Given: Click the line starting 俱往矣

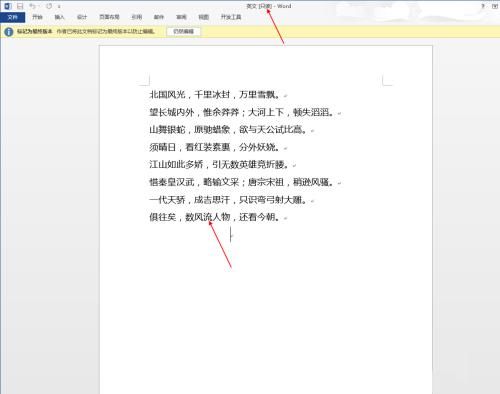Looking at the screenshot, I should pos(216,217).
